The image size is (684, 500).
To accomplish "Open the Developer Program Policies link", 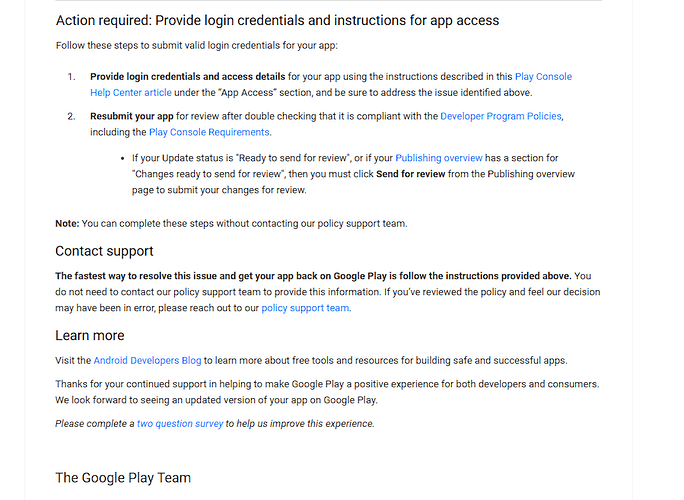I will point(500,117).
